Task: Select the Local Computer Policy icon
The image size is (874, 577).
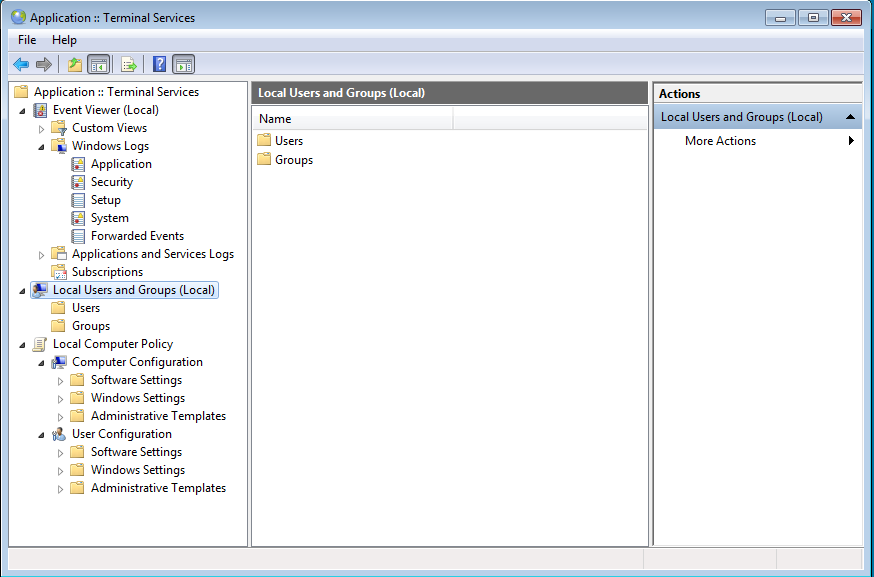Action: pyautogui.click(x=40, y=344)
